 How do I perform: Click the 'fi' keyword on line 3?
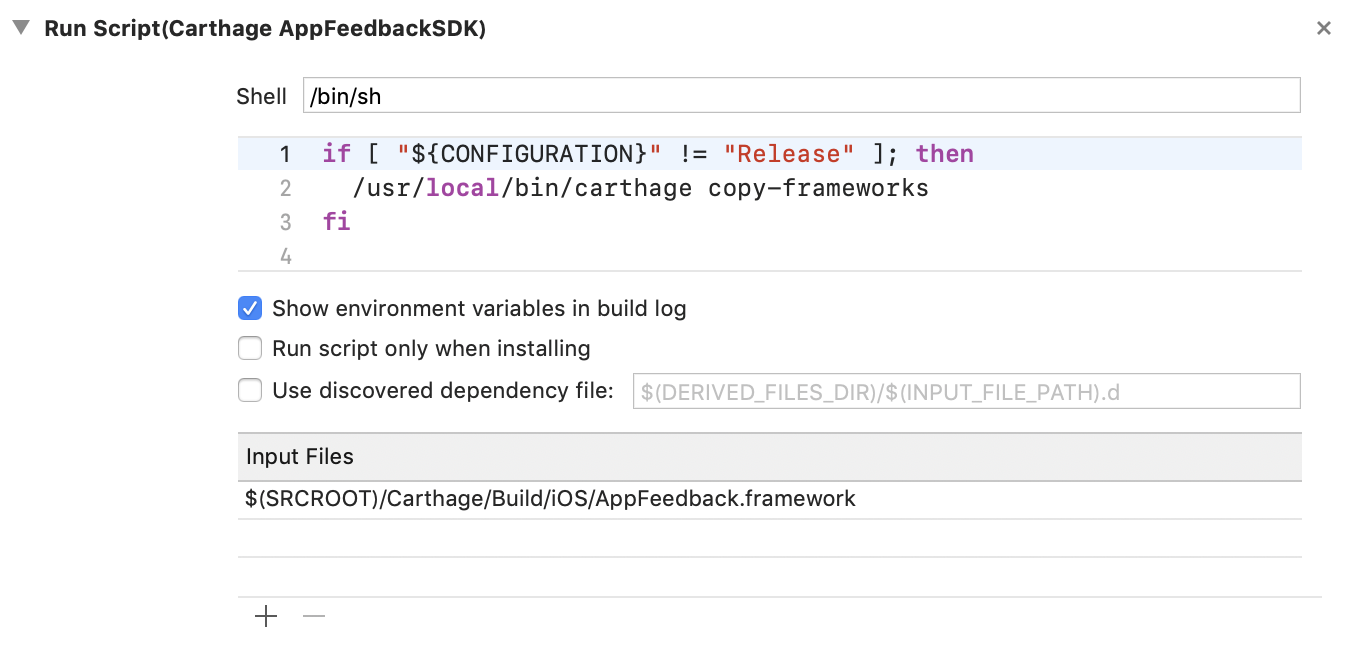335,221
